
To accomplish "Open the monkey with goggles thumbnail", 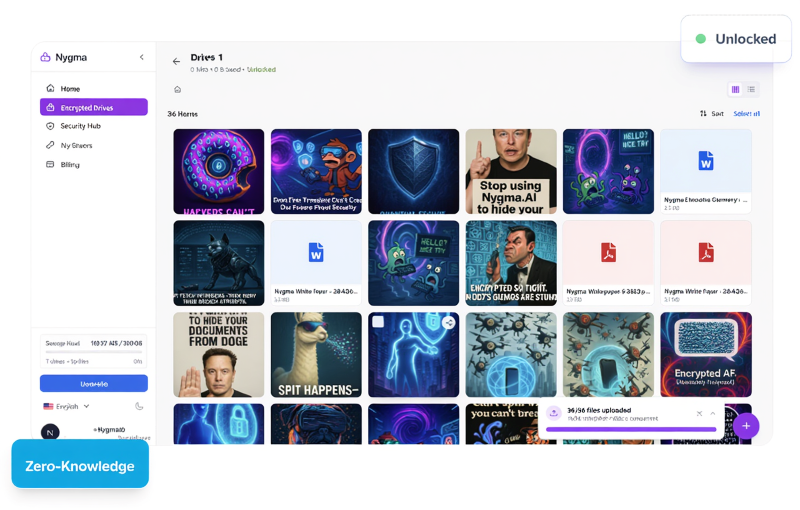I will click(x=316, y=171).
